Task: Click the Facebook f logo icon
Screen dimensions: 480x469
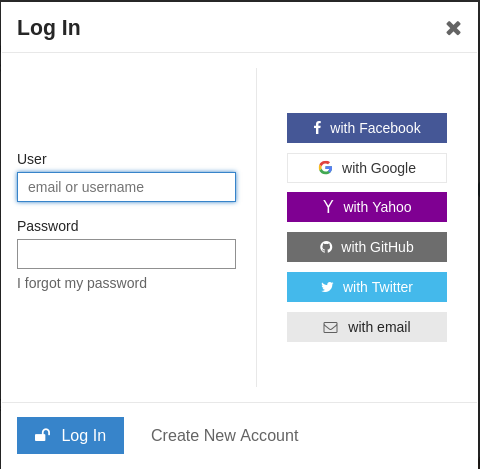Action: 317,128
